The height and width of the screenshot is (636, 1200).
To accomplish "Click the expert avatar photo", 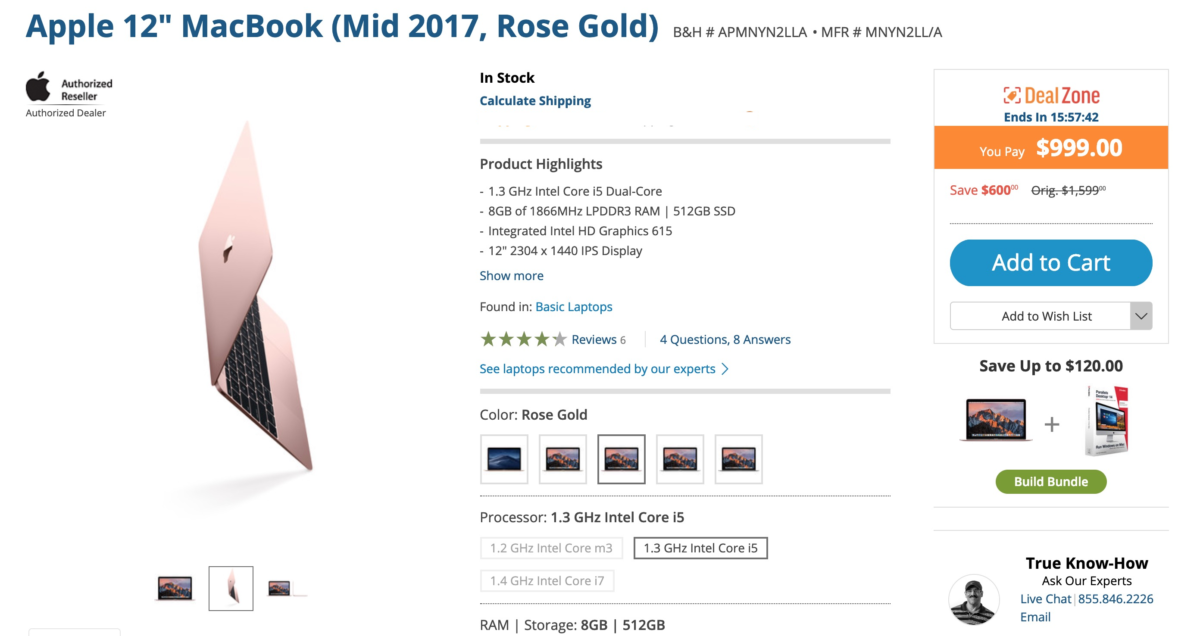I will [973, 600].
